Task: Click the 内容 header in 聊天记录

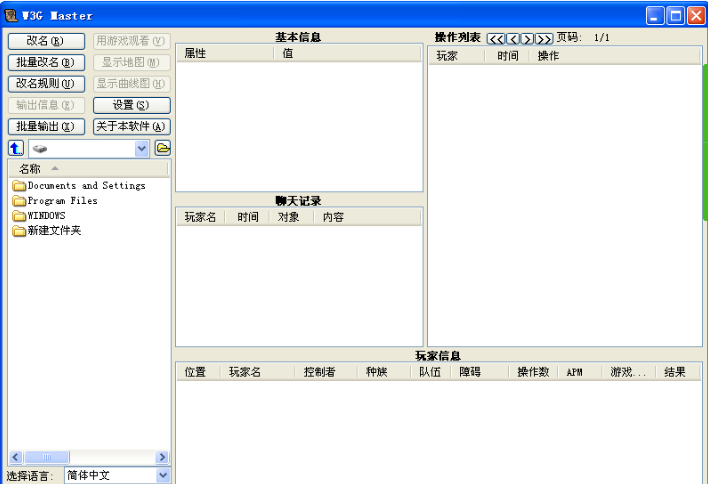Action: 367,217
